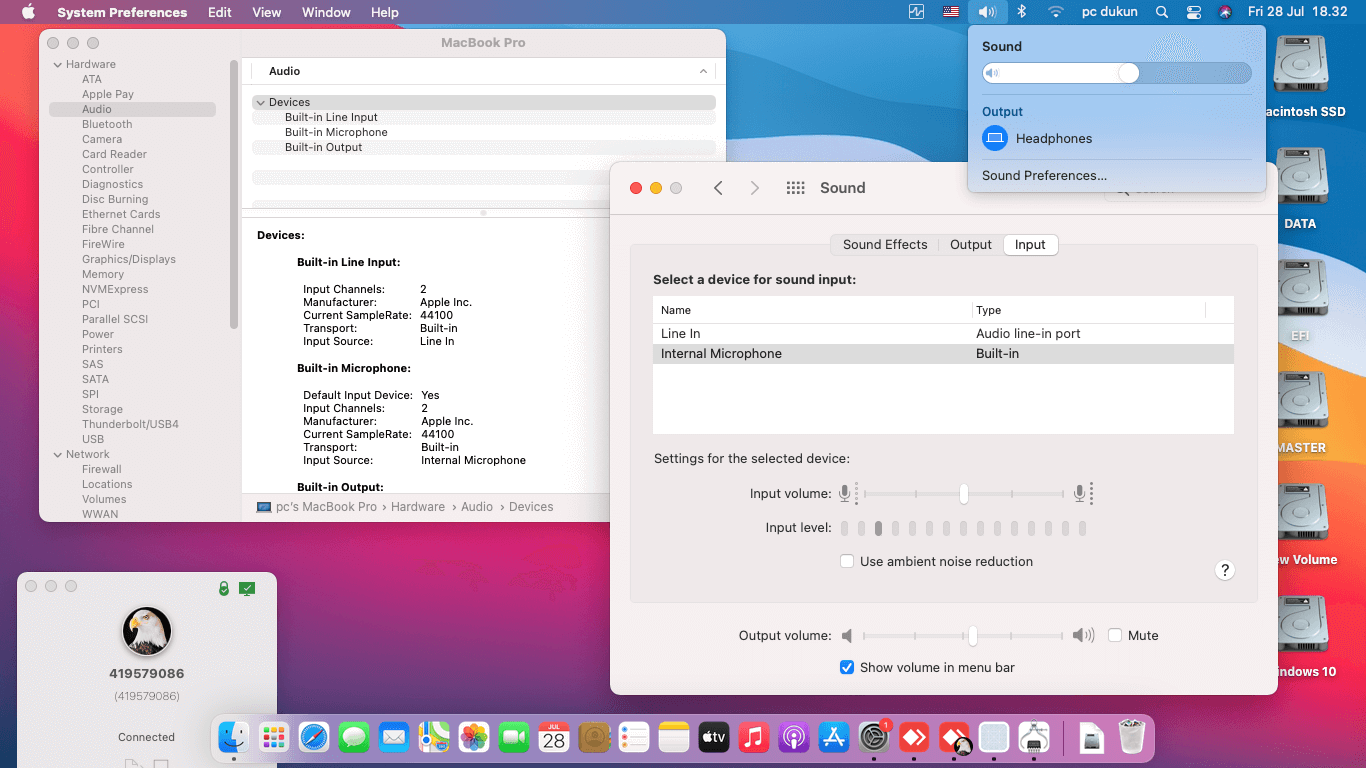Click the Output volume slider
Image resolution: width=1366 pixels, height=768 pixels.
tap(964, 636)
